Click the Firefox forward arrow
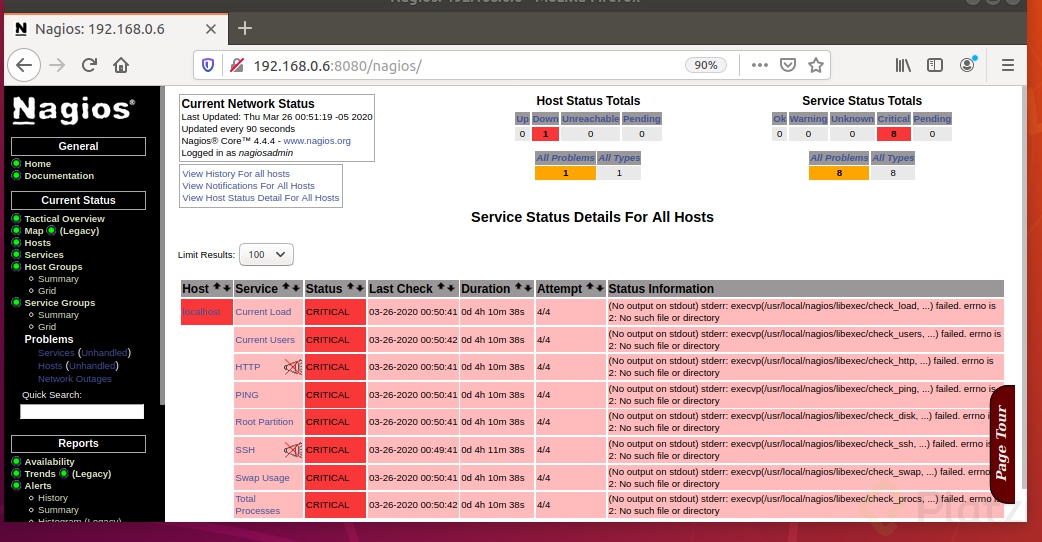 [x=57, y=65]
